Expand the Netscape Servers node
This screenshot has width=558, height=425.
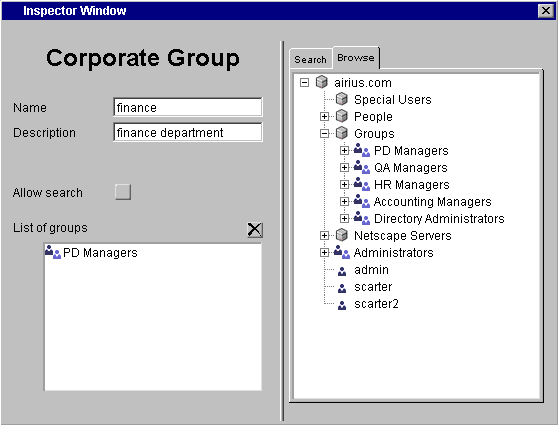point(324,235)
